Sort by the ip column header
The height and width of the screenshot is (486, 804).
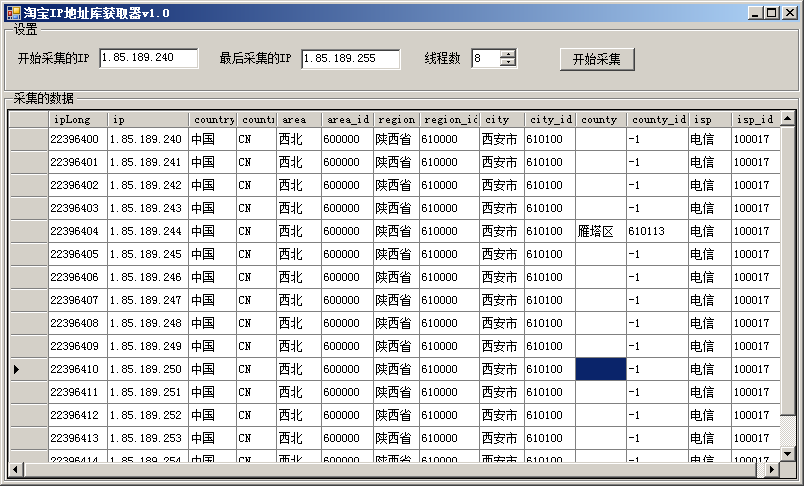(148, 119)
